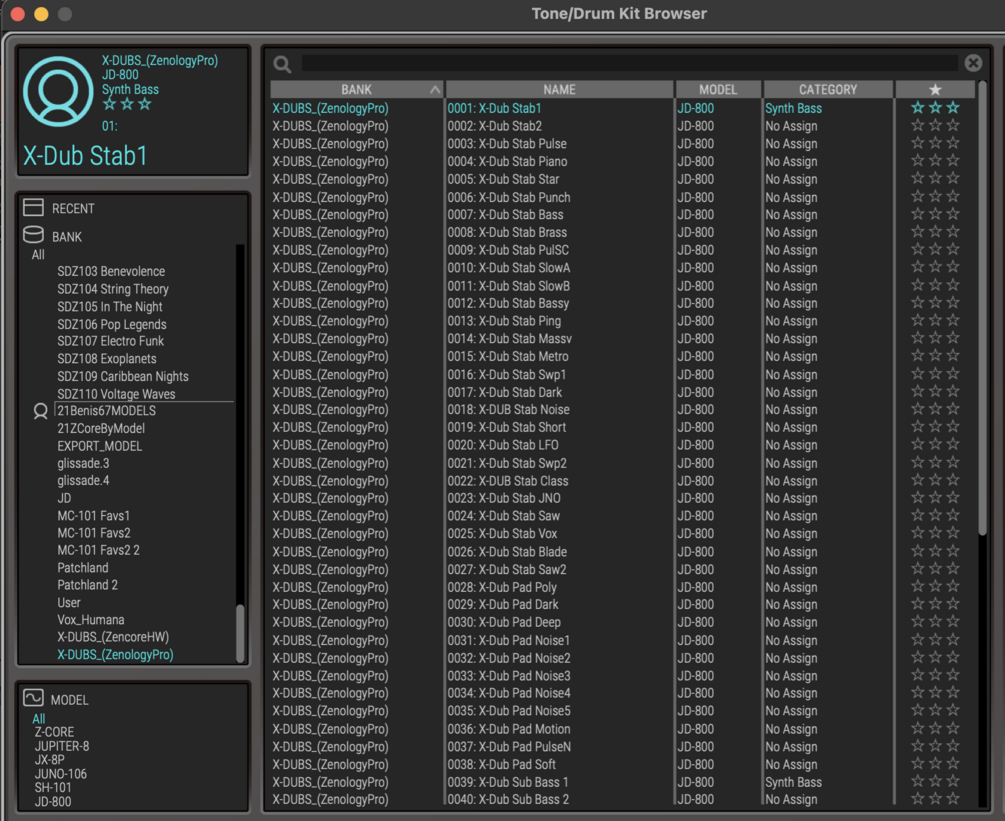
Task: Toggle star rating for 0010: X-Dub Stab SlowA
Action: tap(935, 267)
